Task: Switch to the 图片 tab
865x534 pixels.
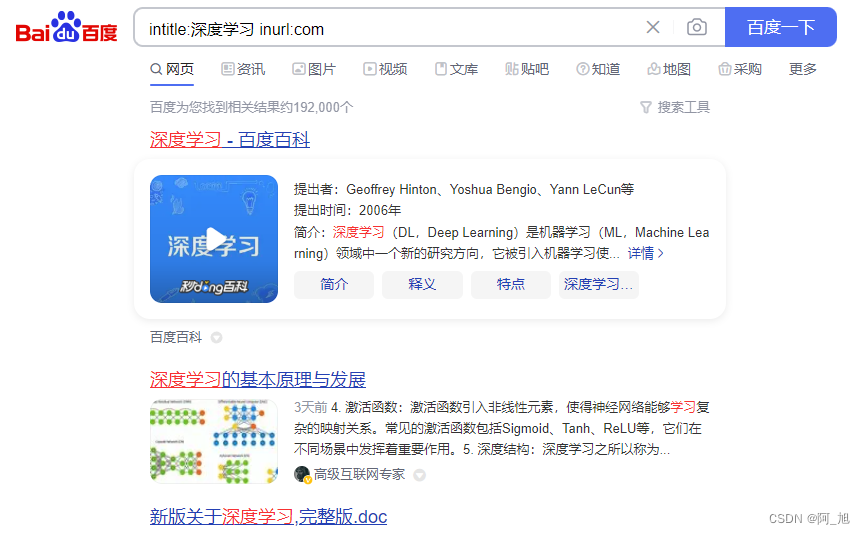Action: [x=314, y=69]
